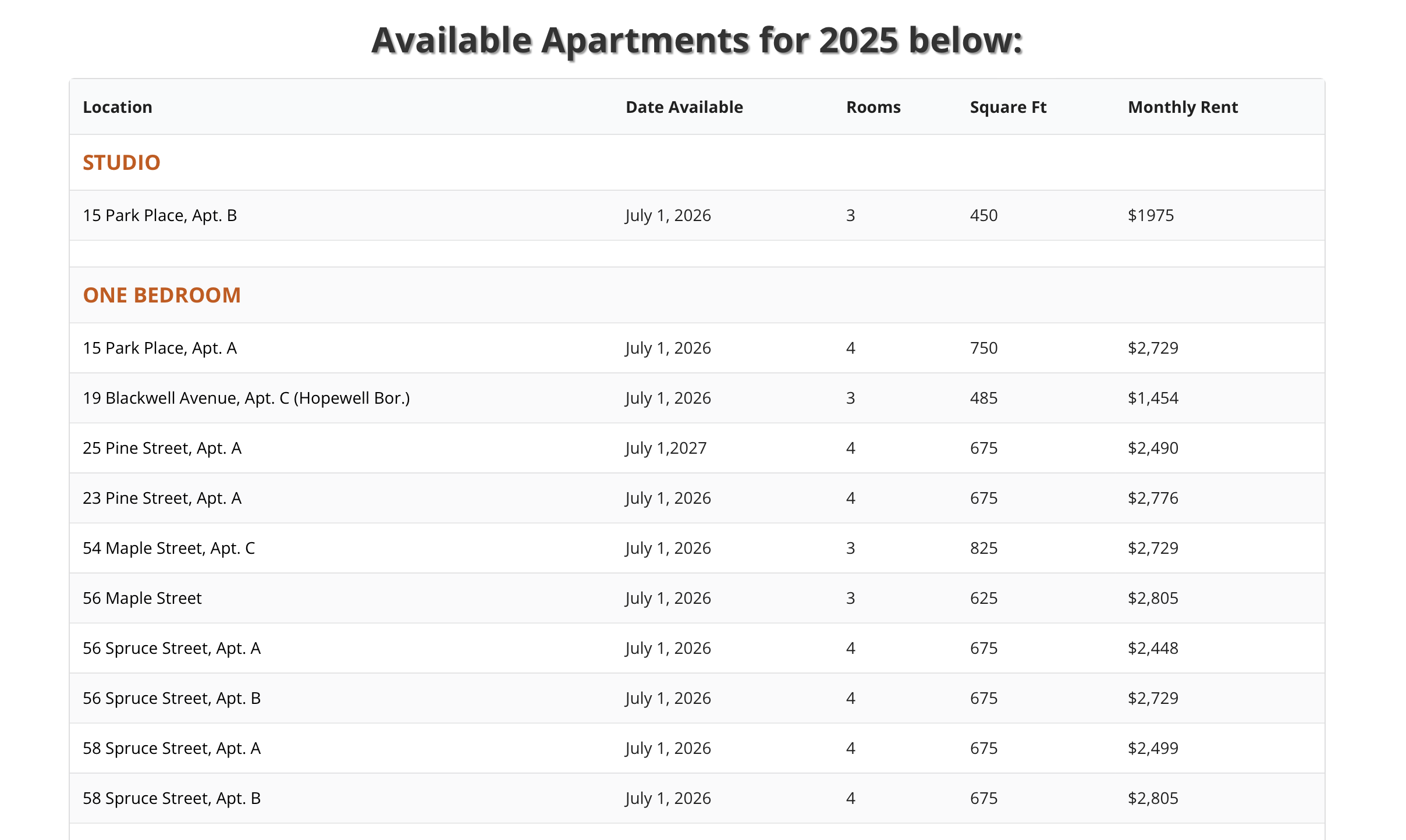
Task: Click the Available Apartments for 2025 heading
Action: pyautogui.click(x=697, y=40)
